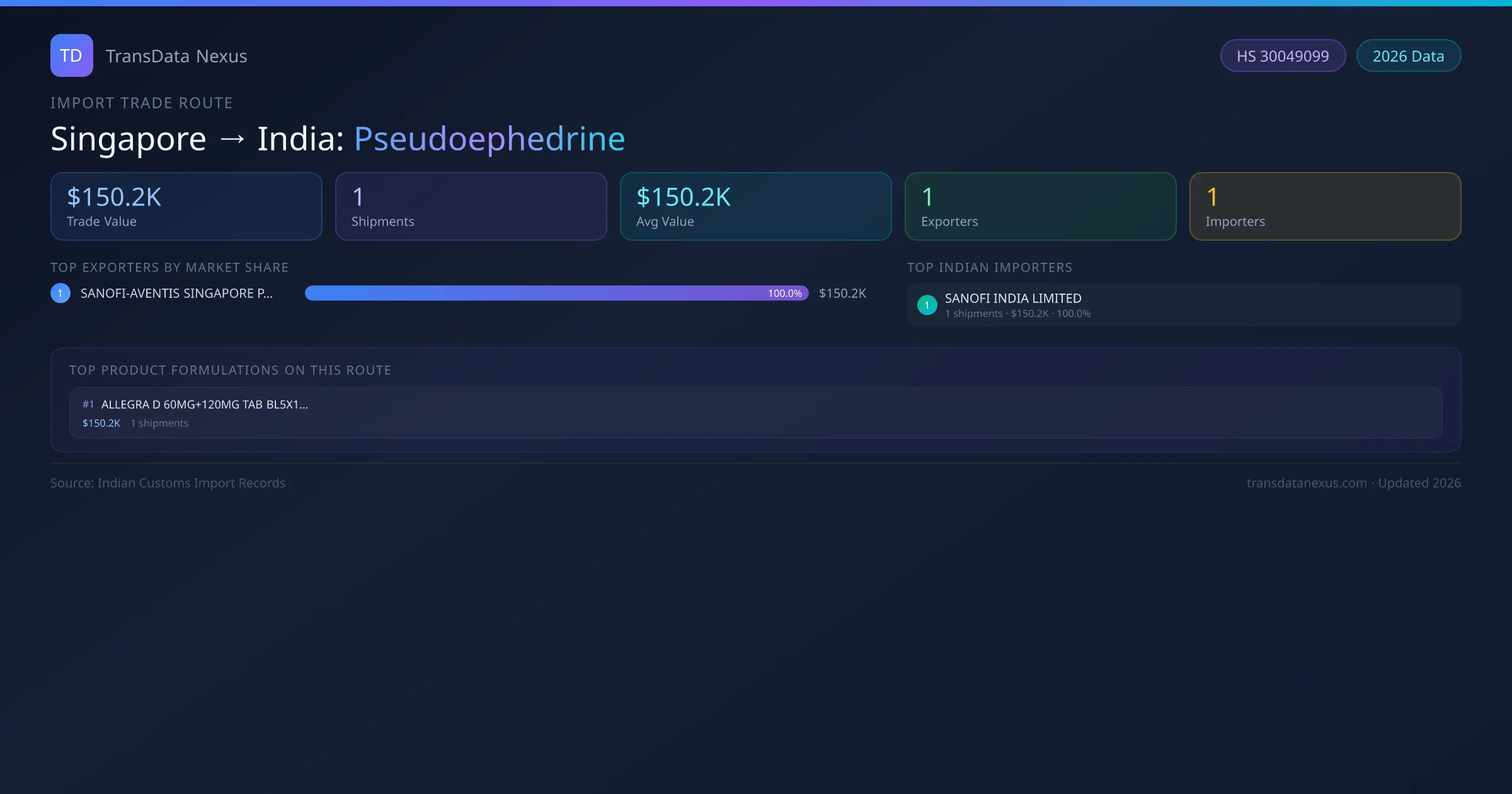Viewport: 1512px width, 794px height.
Task: Click the green rank 1 importer badge
Action: pyautogui.click(x=927, y=305)
